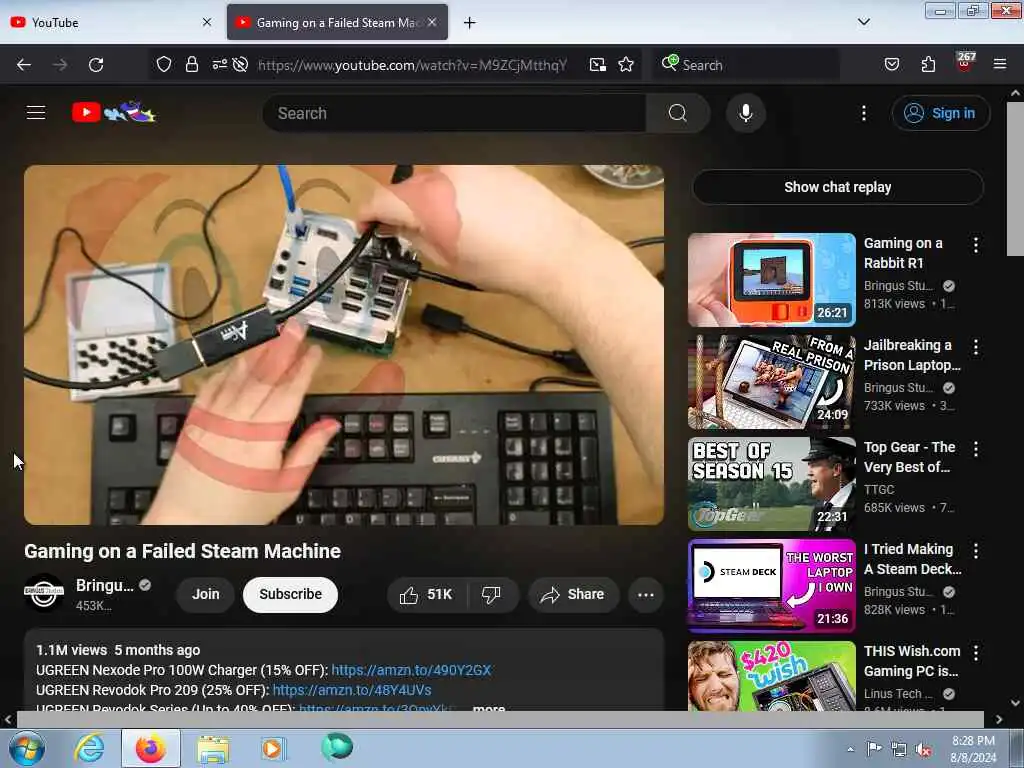Open tracking protection shield icon
The width and height of the screenshot is (1024, 768).
(x=164, y=64)
